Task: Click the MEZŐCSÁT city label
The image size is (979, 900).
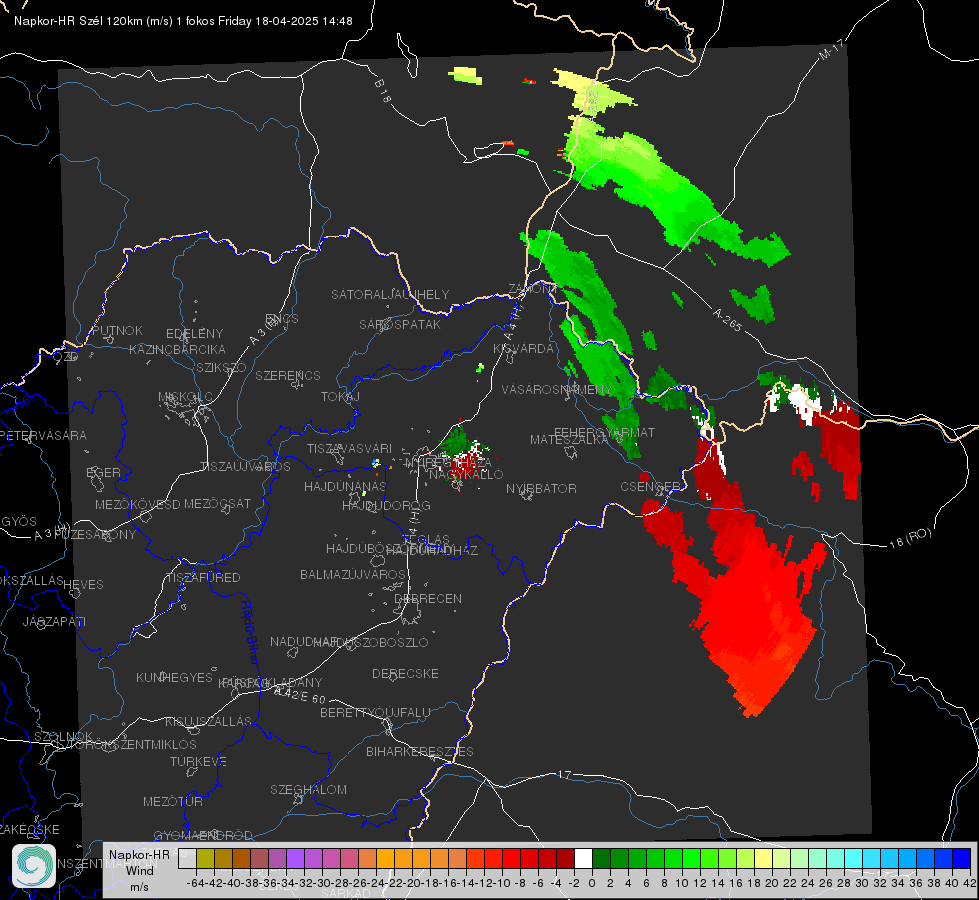Action: pyautogui.click(x=217, y=503)
